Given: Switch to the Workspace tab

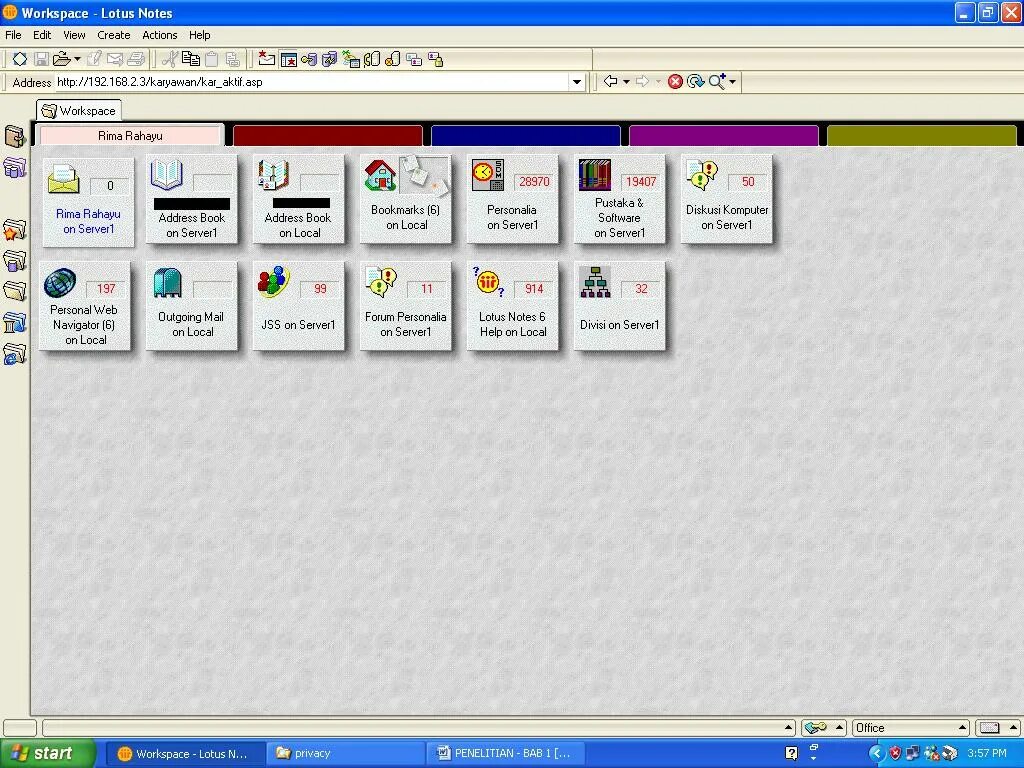Looking at the screenshot, I should [78, 110].
